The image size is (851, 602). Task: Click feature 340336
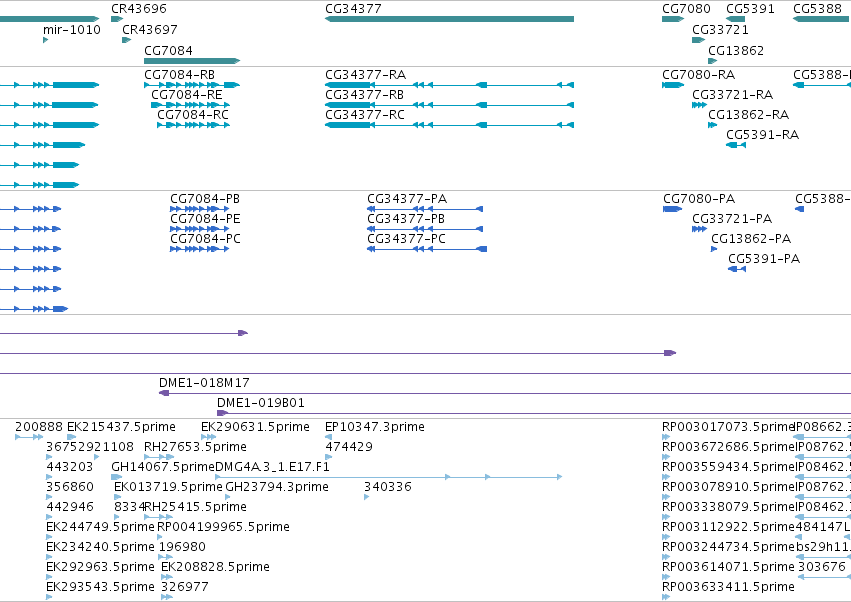point(388,487)
